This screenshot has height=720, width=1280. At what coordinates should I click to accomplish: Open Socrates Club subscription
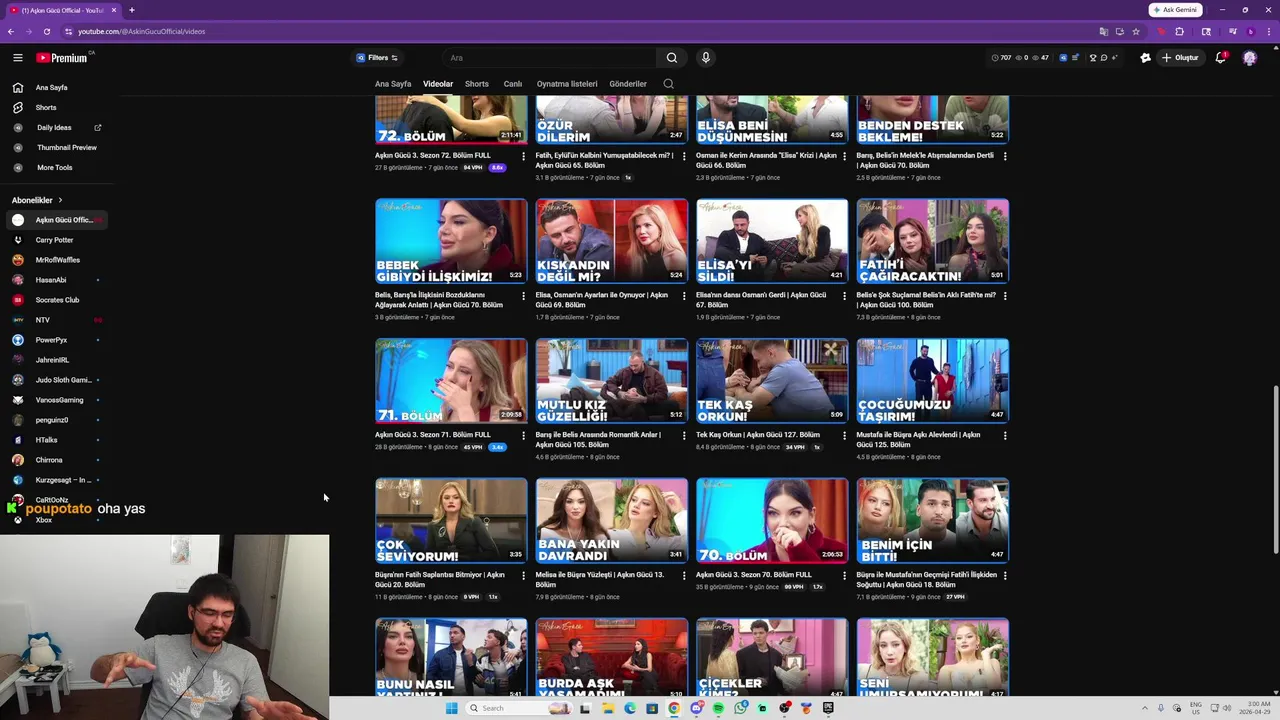click(55, 300)
